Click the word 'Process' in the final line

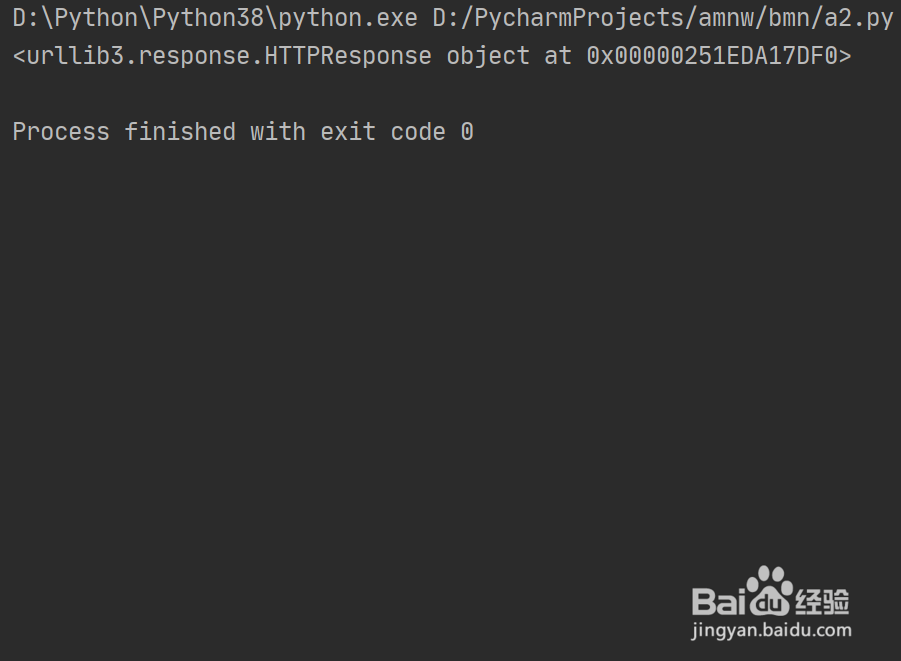click(x=61, y=132)
